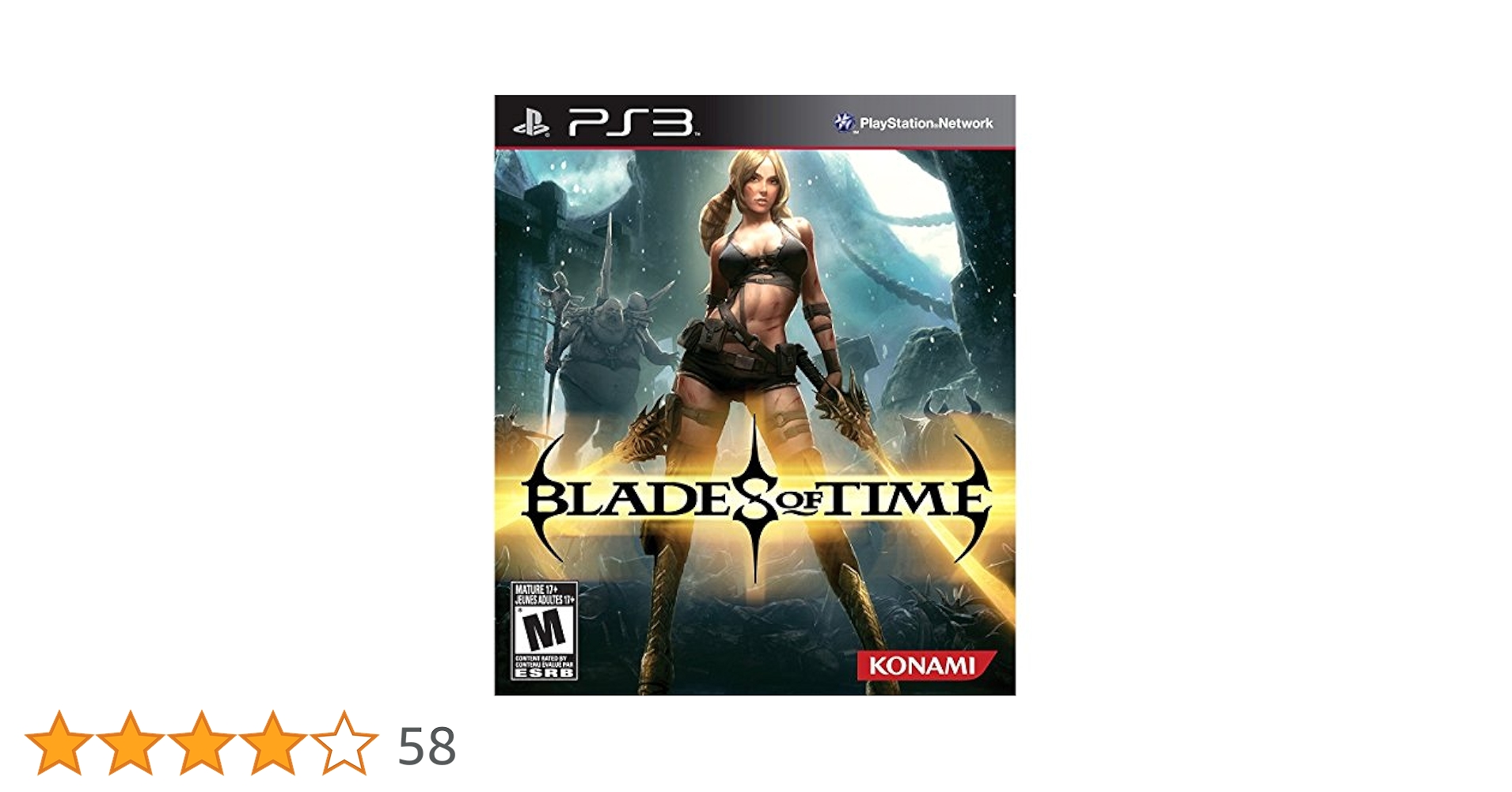Click the ESRB text at badge bottom
1512x792 pixels.
pyautogui.click(x=544, y=672)
